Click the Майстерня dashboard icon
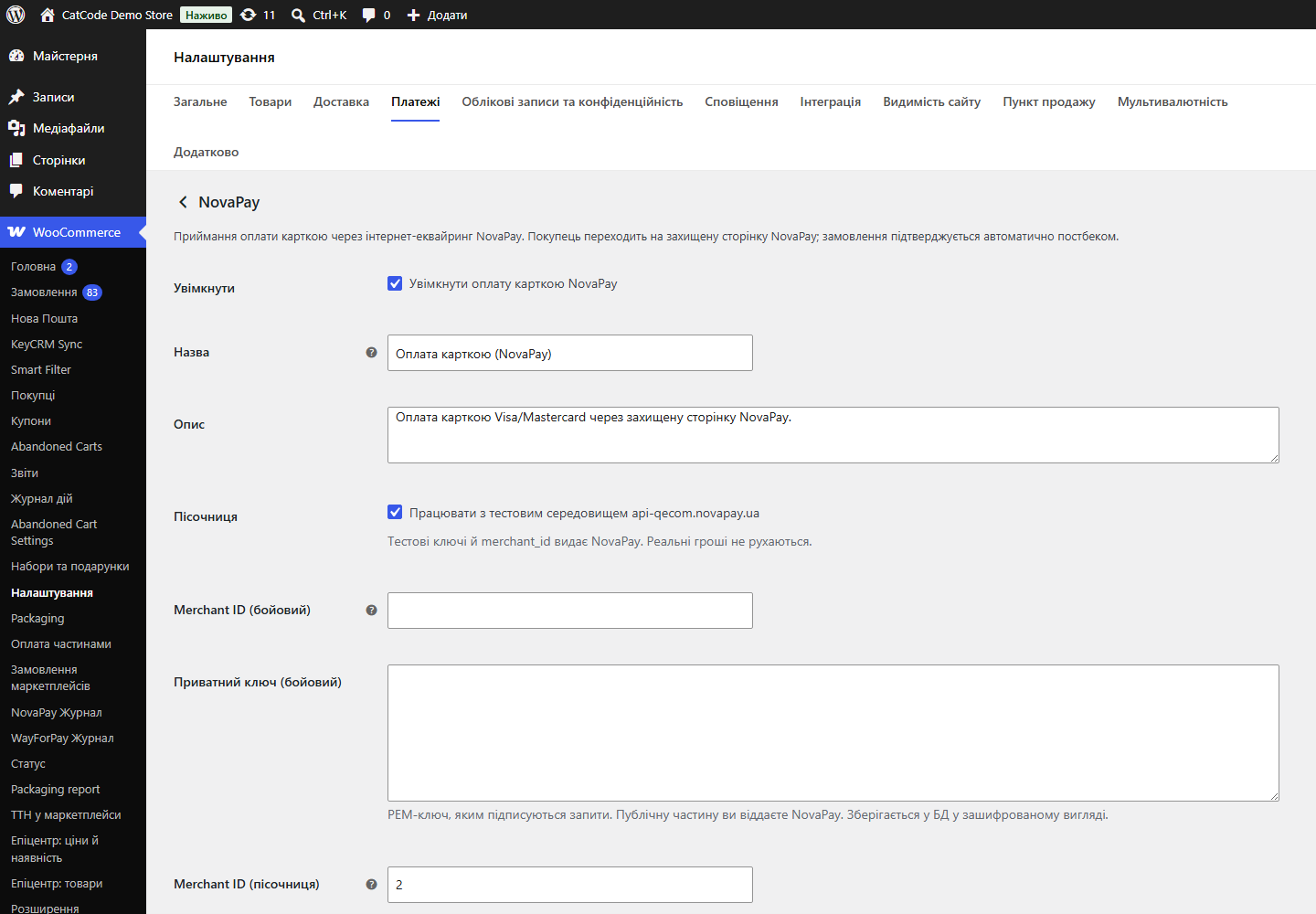1316x914 pixels. (x=16, y=56)
